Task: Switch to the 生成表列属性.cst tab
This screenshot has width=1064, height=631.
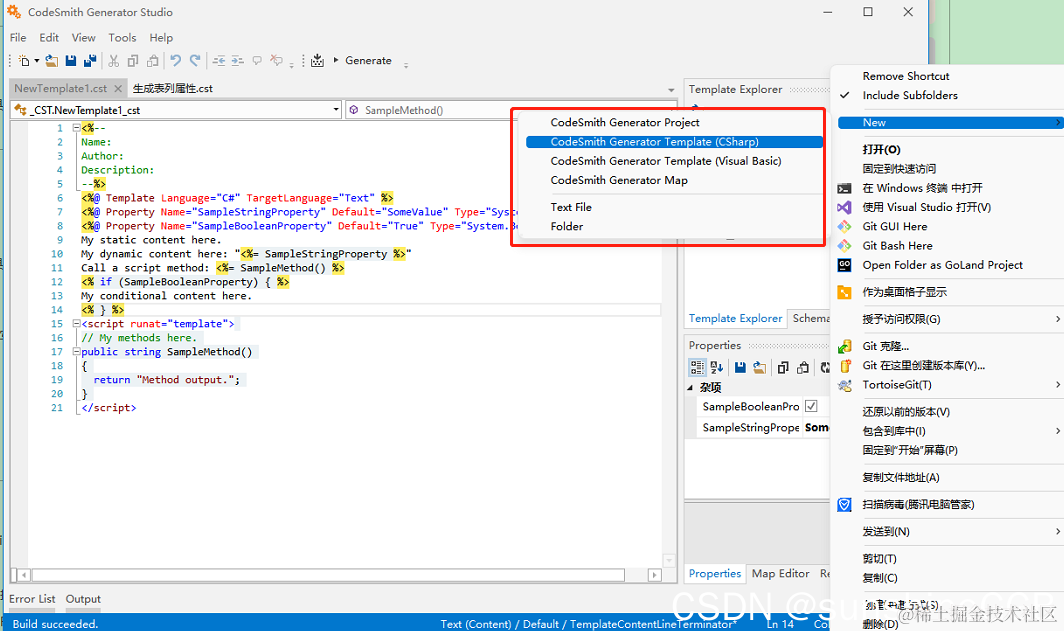Action: (172, 88)
